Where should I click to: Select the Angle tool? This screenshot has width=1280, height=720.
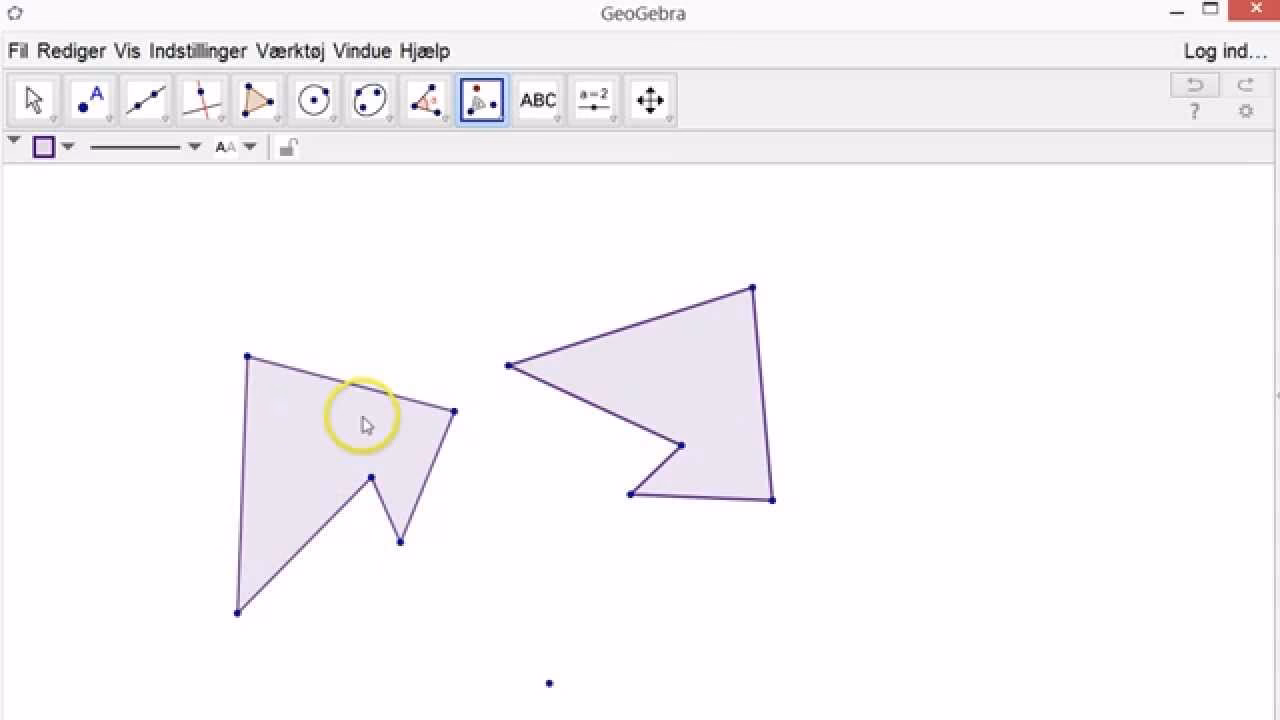[426, 100]
